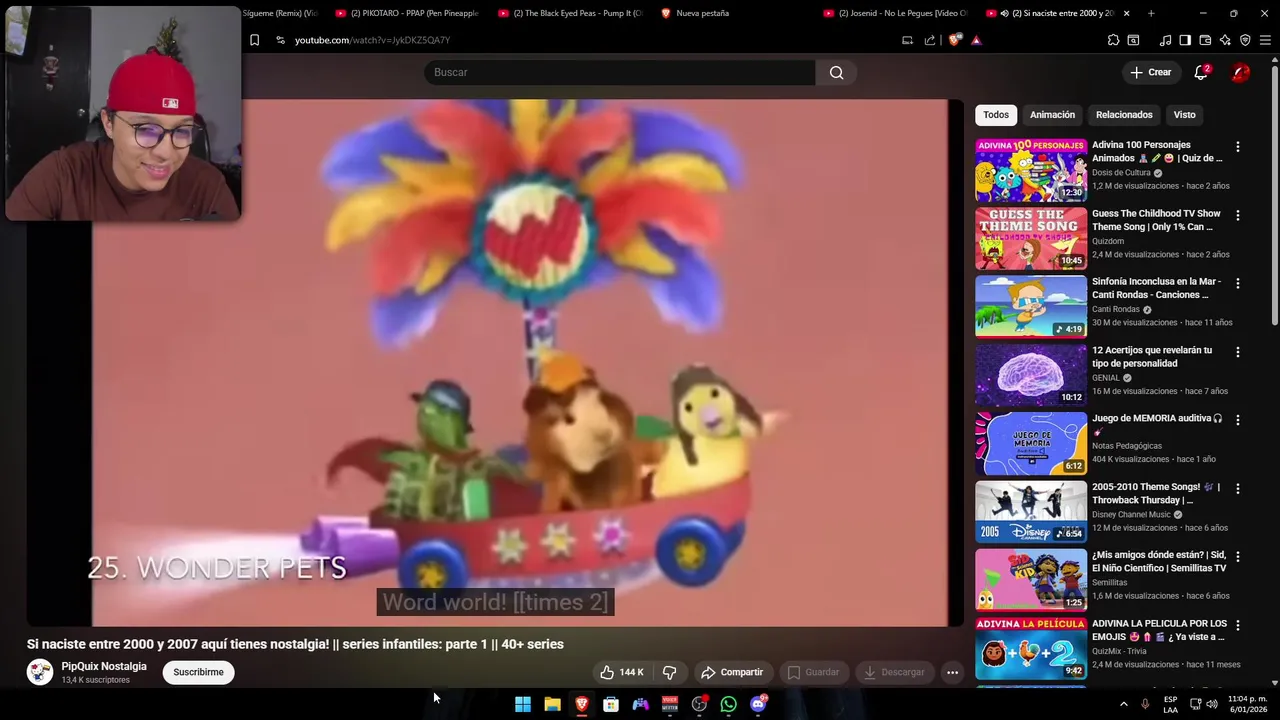Image resolution: width=1280 pixels, height=720 pixels.
Task: Switch to the PIKOTARO - PPAP browser tab
Action: 407,13
